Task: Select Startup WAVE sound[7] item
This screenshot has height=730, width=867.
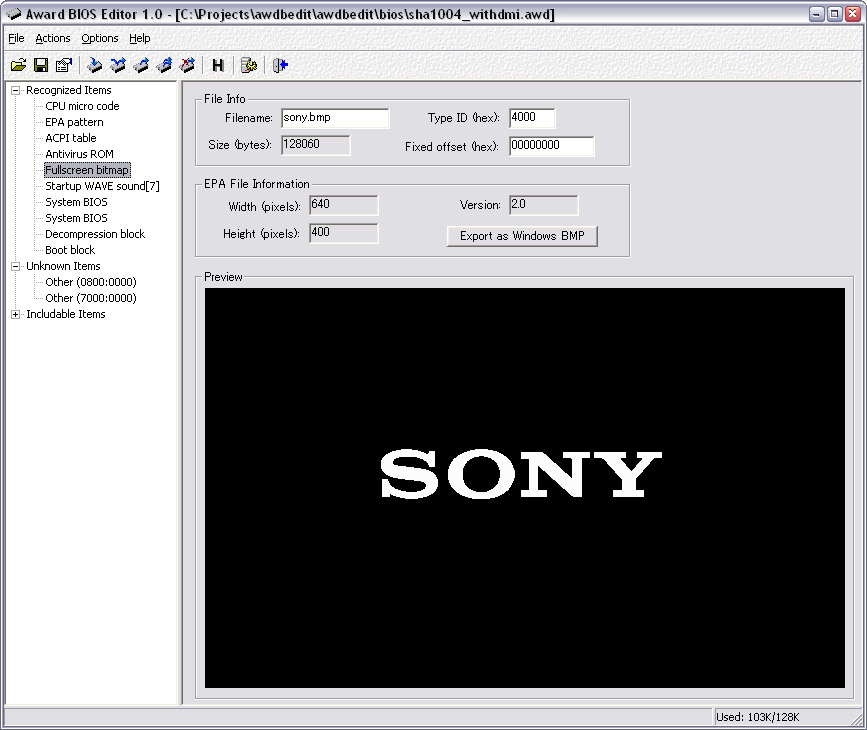Action: click(x=102, y=186)
